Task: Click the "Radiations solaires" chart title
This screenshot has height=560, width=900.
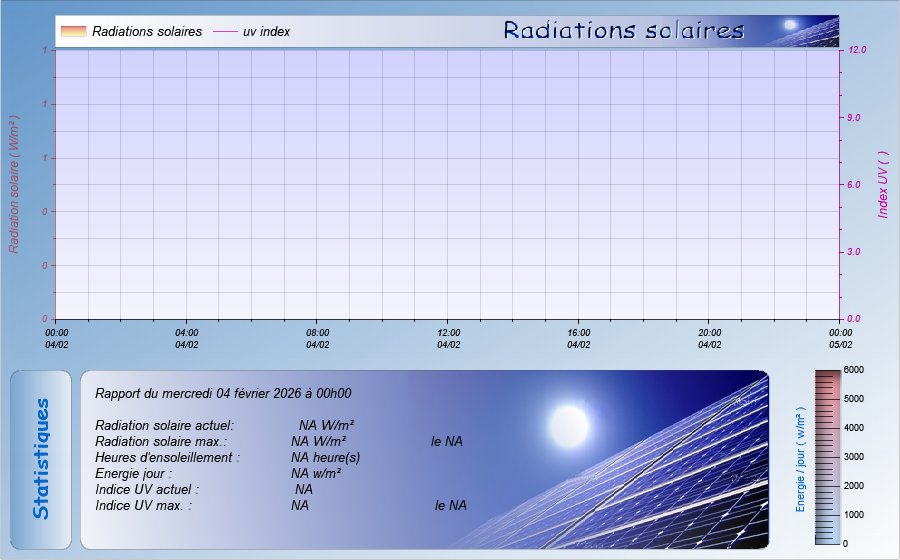Action: (x=623, y=31)
